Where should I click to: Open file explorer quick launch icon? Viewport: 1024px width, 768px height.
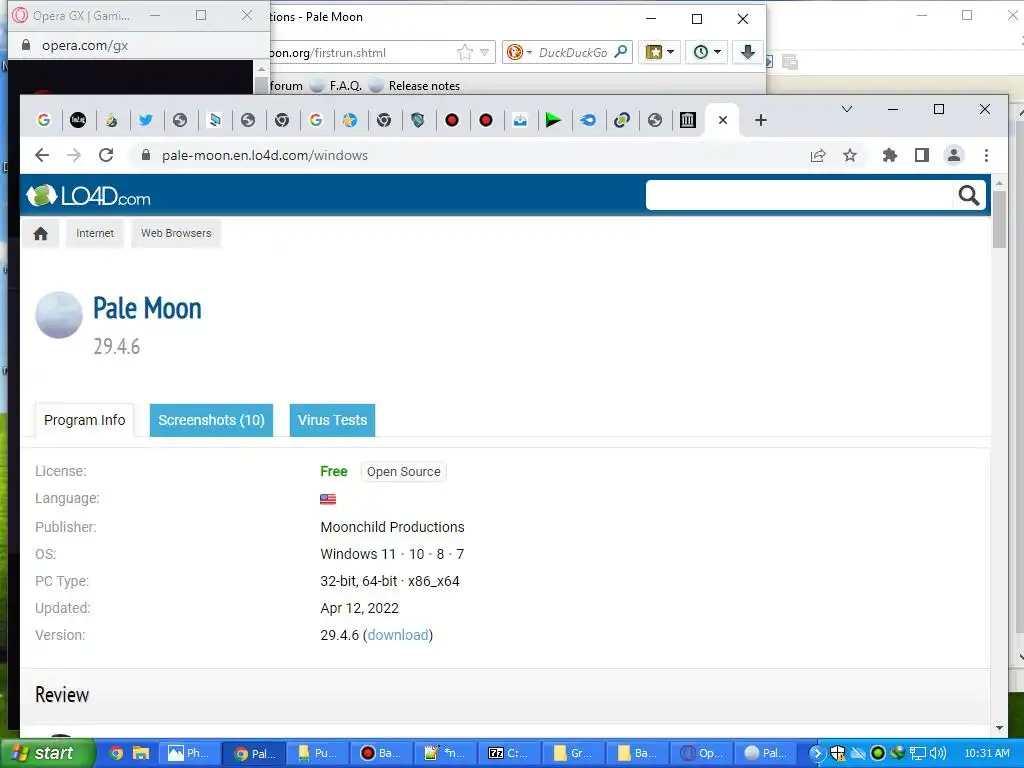click(x=141, y=754)
